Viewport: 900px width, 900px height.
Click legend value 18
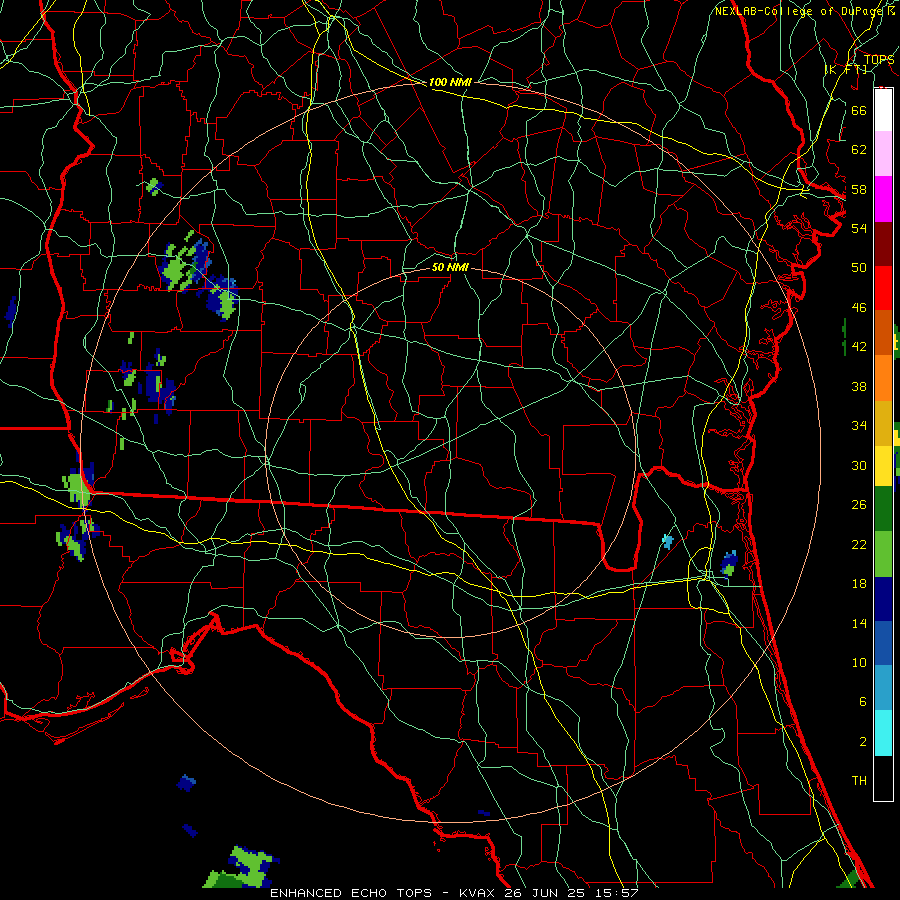click(859, 584)
